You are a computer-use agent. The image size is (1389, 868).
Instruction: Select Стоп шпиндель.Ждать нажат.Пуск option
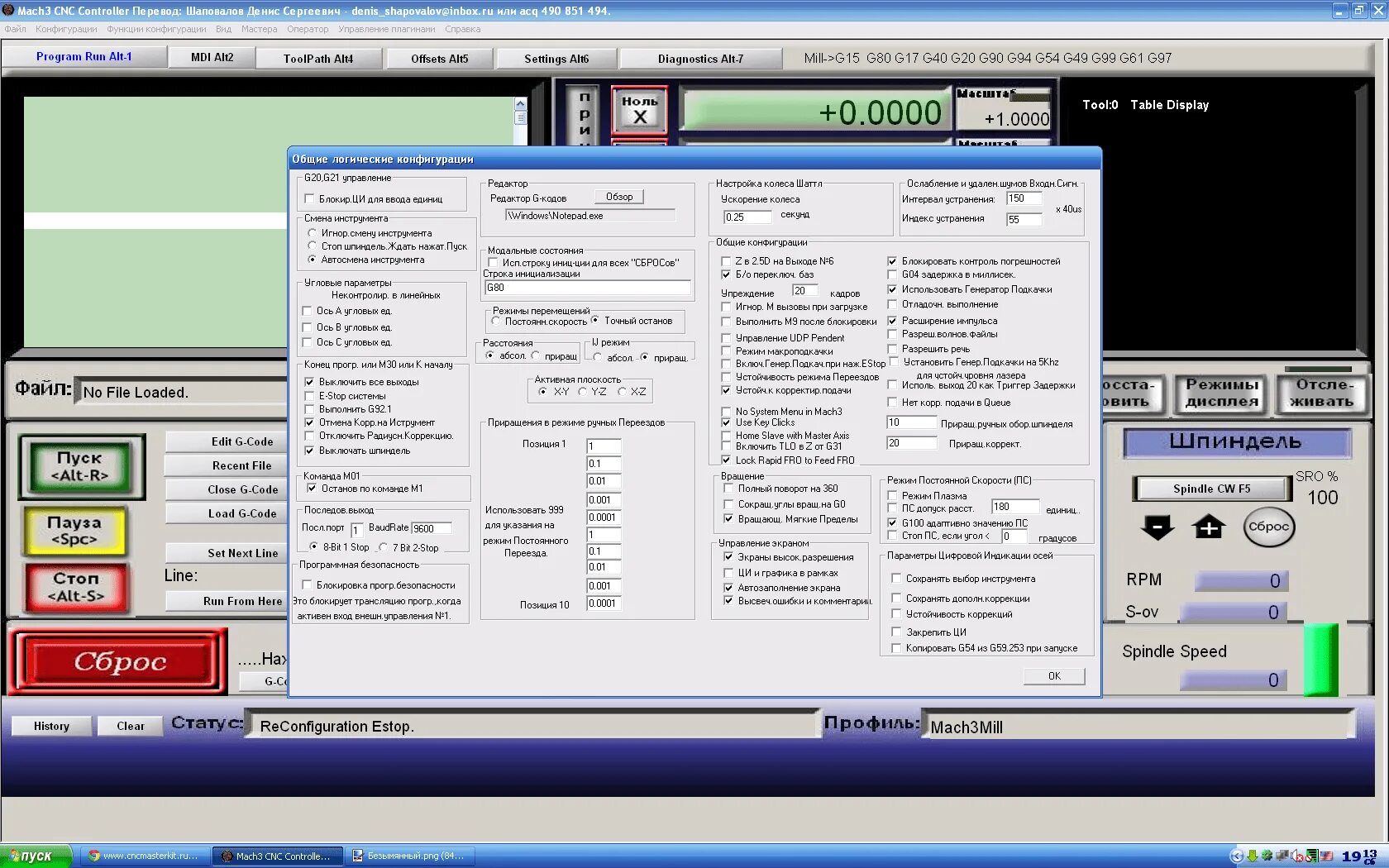(313, 246)
